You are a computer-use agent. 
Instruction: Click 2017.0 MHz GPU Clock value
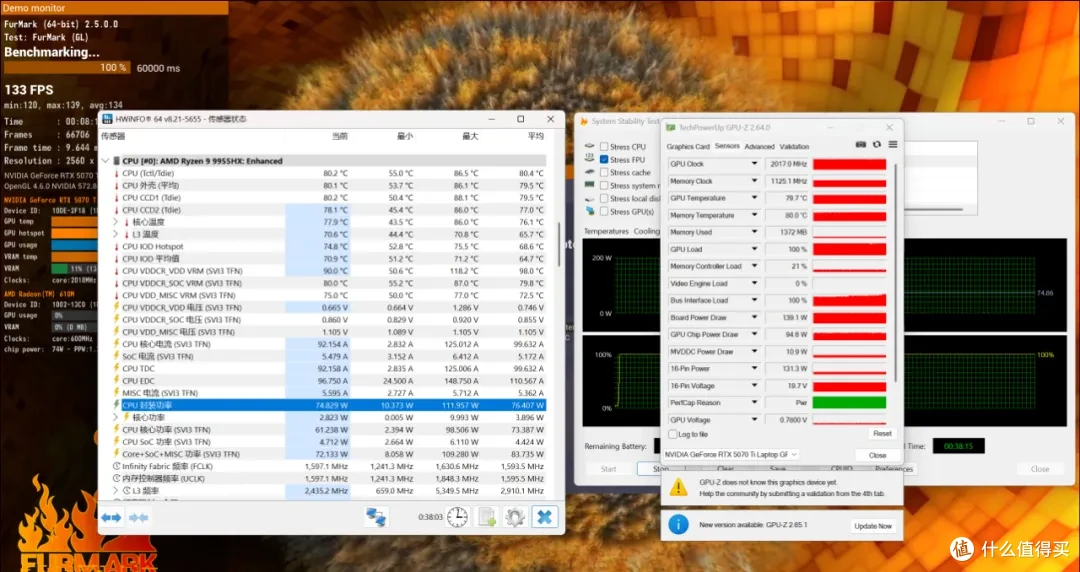(x=790, y=164)
